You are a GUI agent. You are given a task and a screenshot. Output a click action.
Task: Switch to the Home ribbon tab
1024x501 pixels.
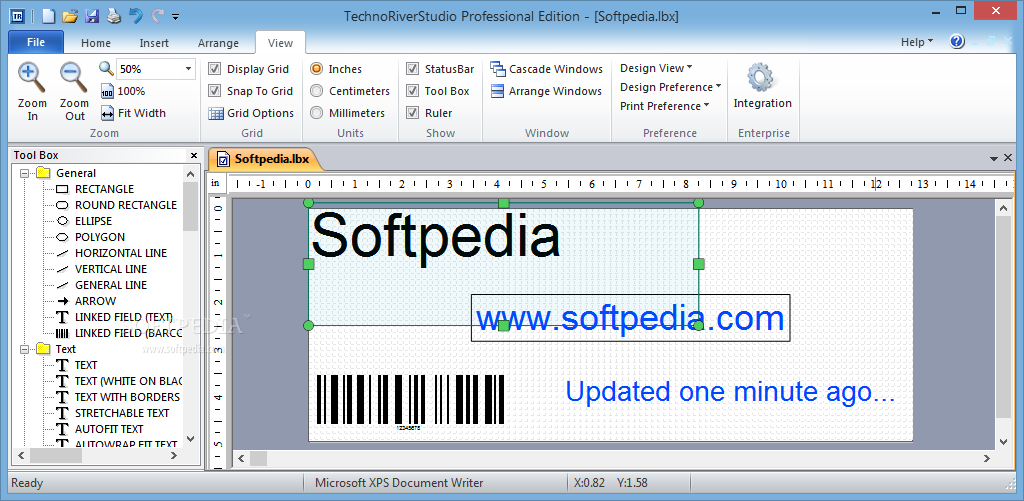96,43
